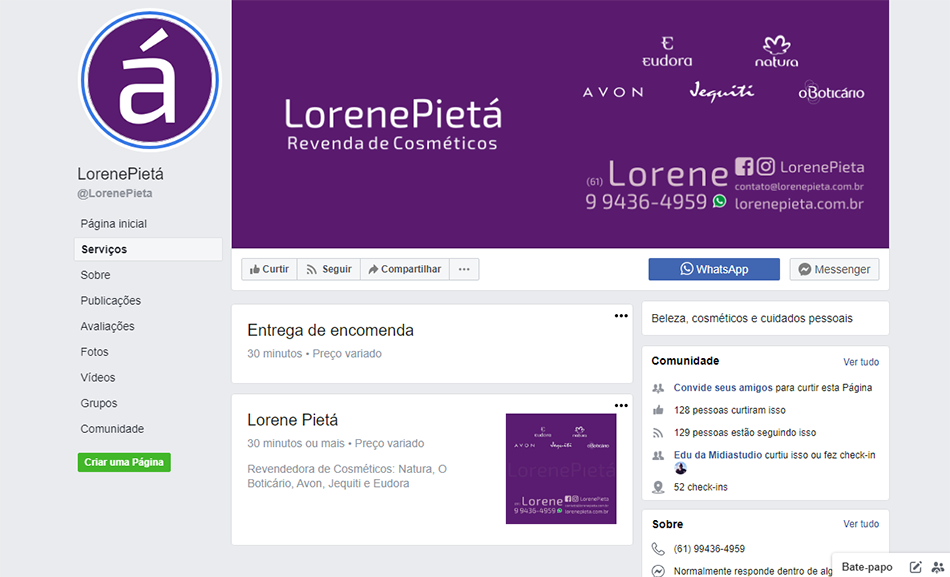
Task: Click Edu da Midiastudio's small avatar
Action: click(681, 468)
